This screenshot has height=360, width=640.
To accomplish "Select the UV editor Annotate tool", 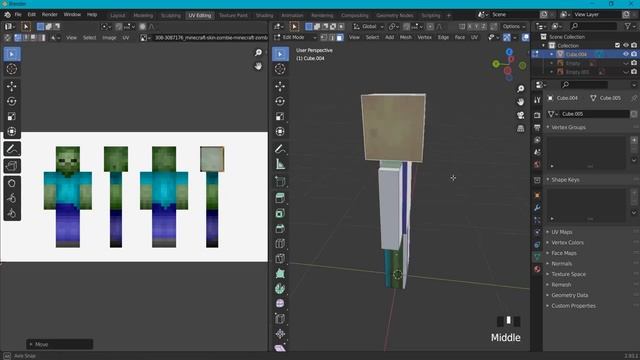I will tap(12, 149).
